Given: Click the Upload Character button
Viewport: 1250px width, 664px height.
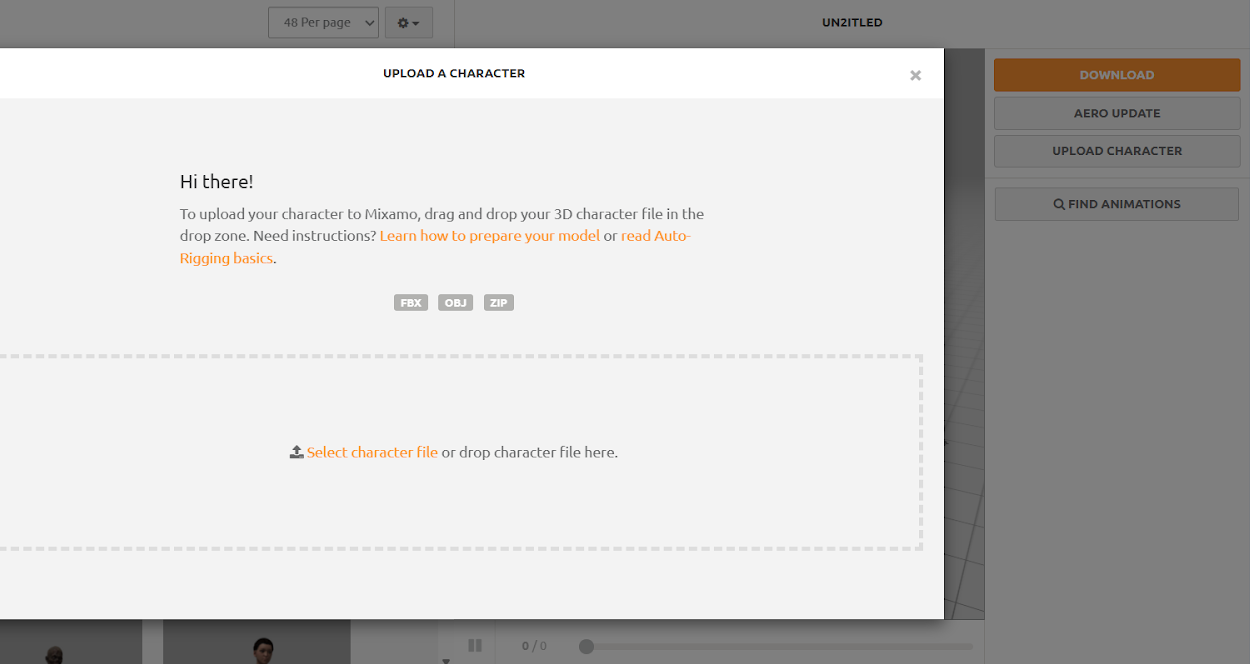Looking at the screenshot, I should [x=1117, y=151].
